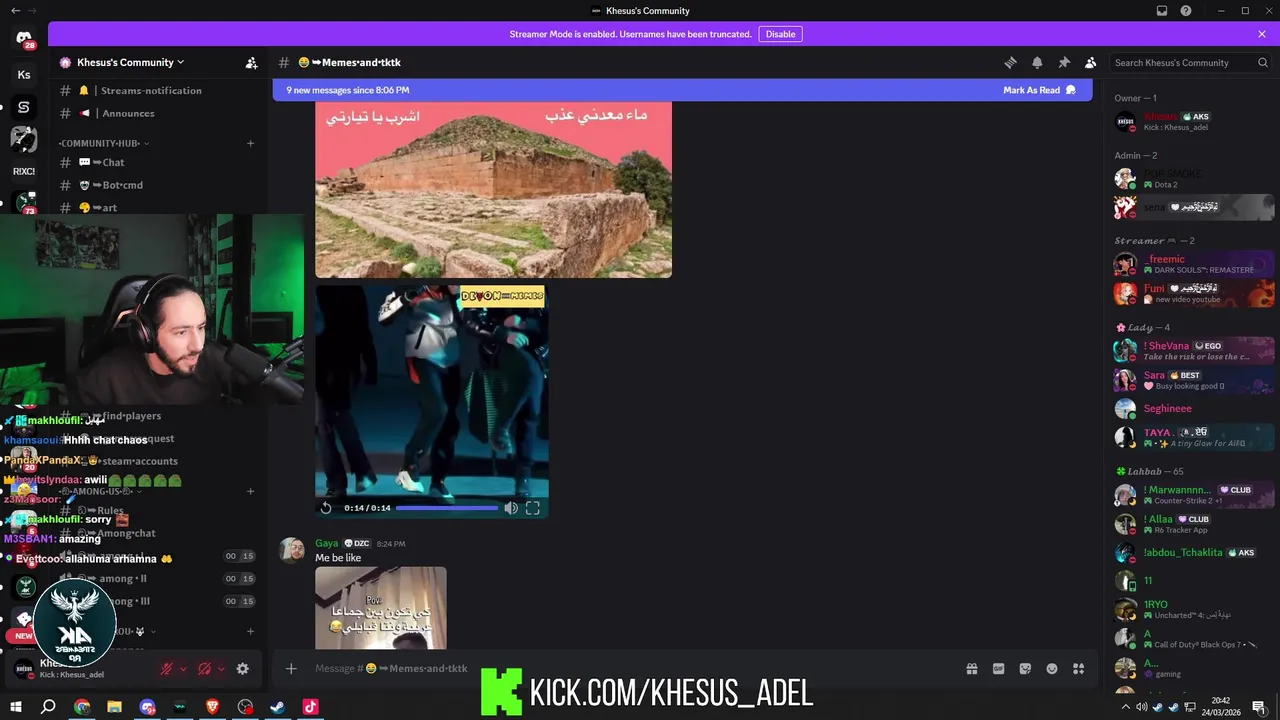Viewport: 1280px width, 720px height.
Task: Open member ! SheVana profile
Action: point(1193,350)
